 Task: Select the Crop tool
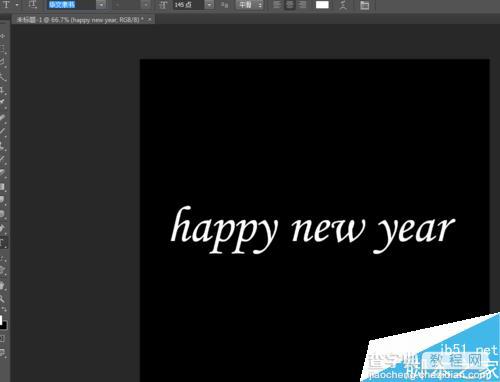tap(3, 90)
